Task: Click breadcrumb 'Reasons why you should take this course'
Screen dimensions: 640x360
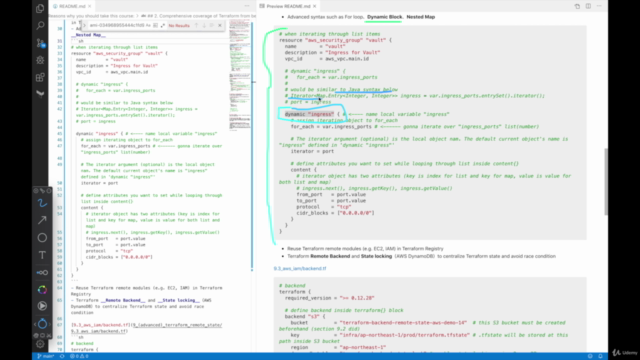Action: tap(92, 16)
